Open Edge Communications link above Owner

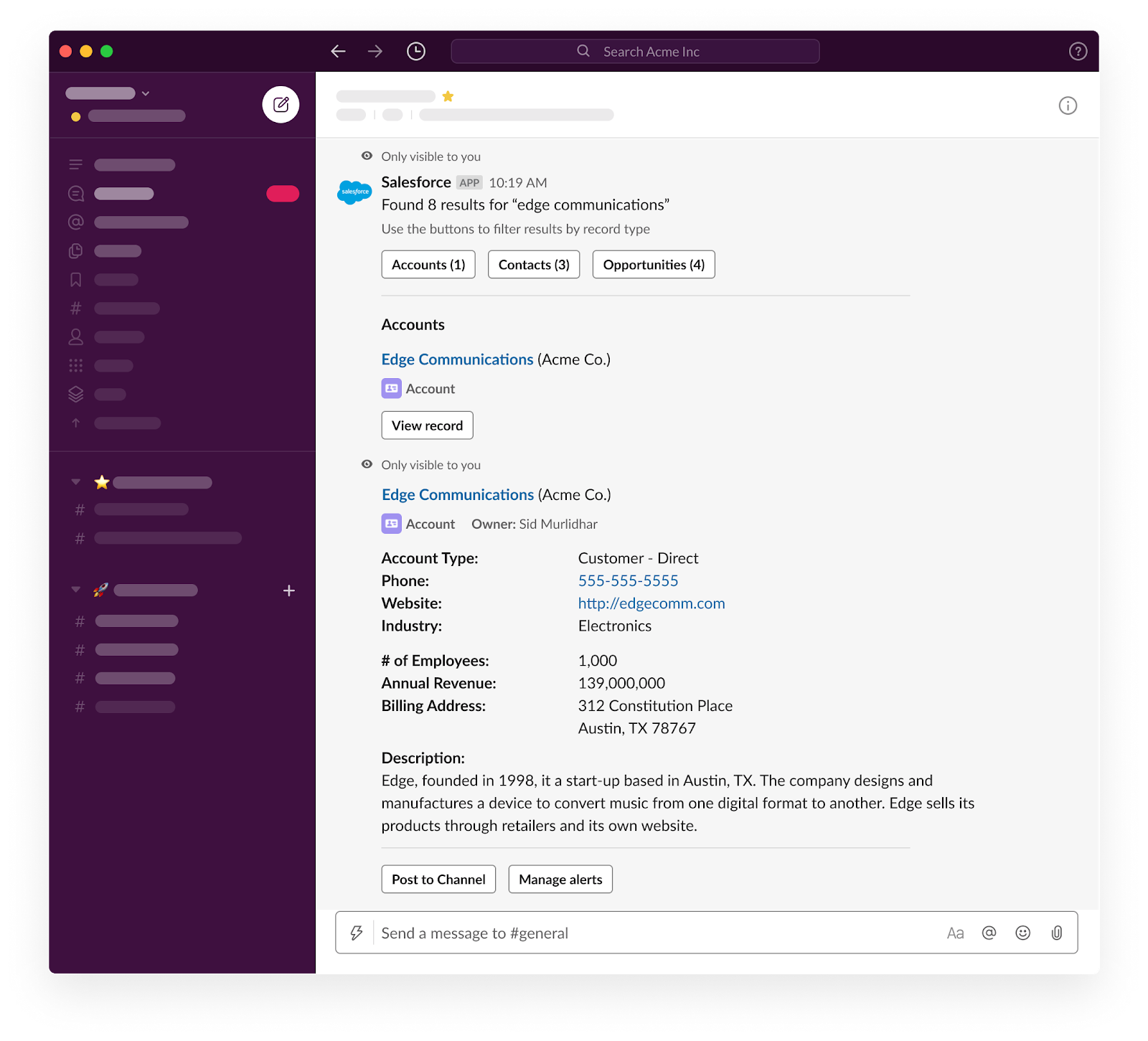[458, 495]
